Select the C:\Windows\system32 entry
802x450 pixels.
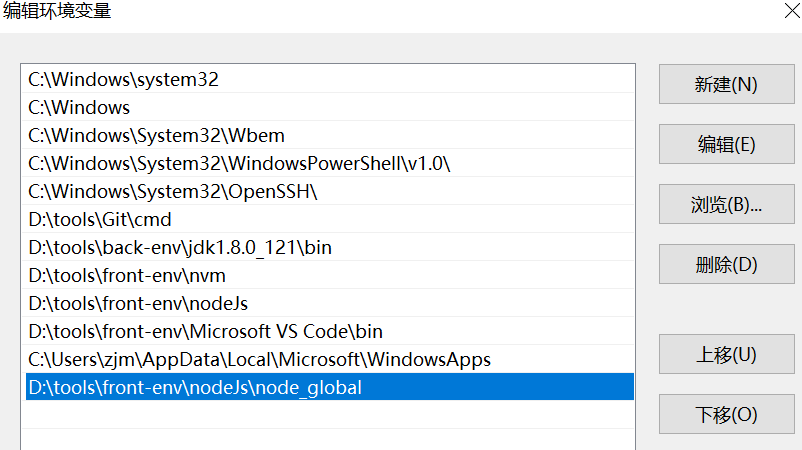(x=327, y=79)
